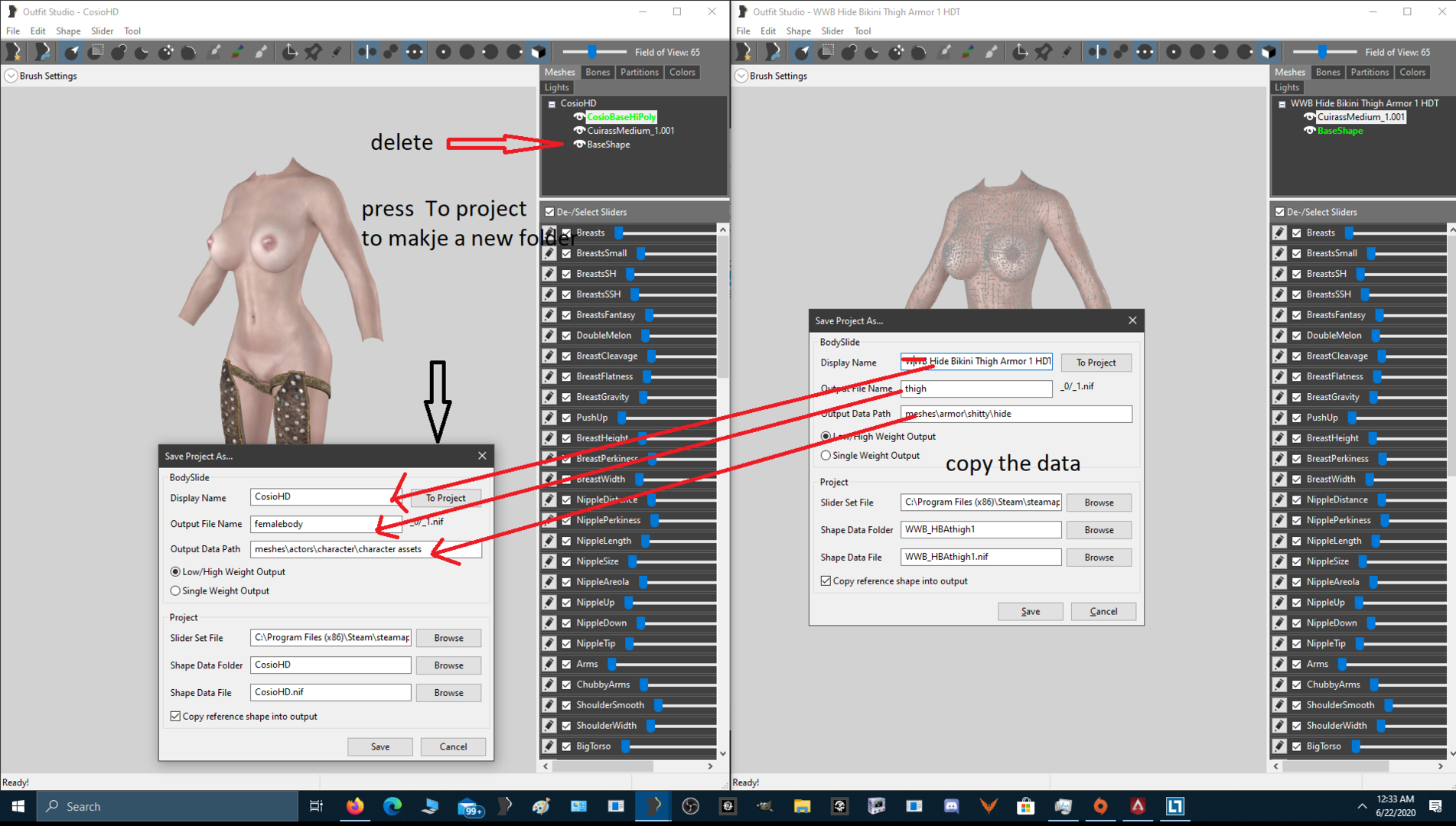
Task: Collapse the CosioHD mesh tree node
Action: coord(552,104)
